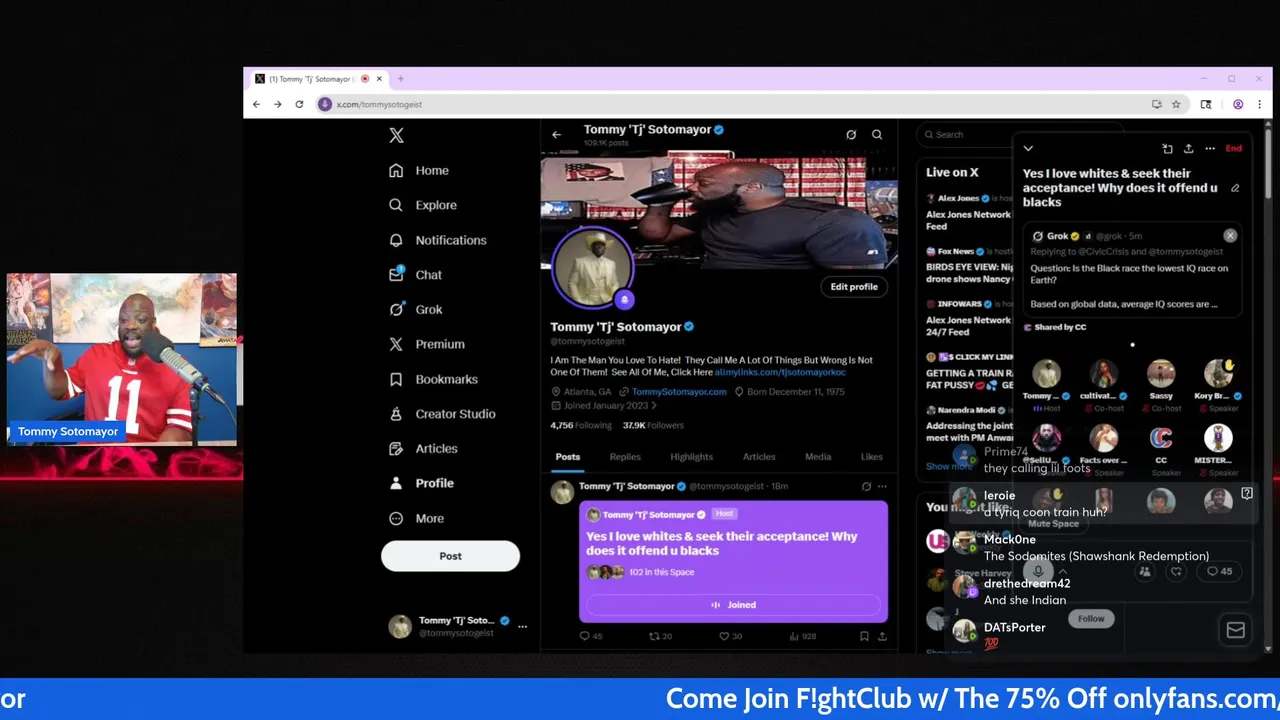The image size is (1280, 720).
Task: Click the Profile sidebar icon
Action: point(396,483)
